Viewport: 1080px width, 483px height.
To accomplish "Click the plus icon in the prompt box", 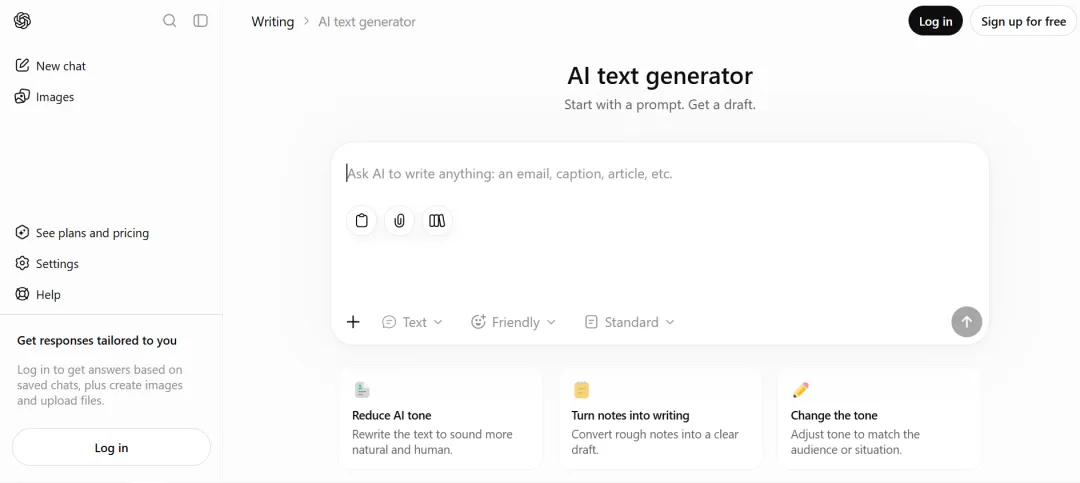I will (x=353, y=322).
